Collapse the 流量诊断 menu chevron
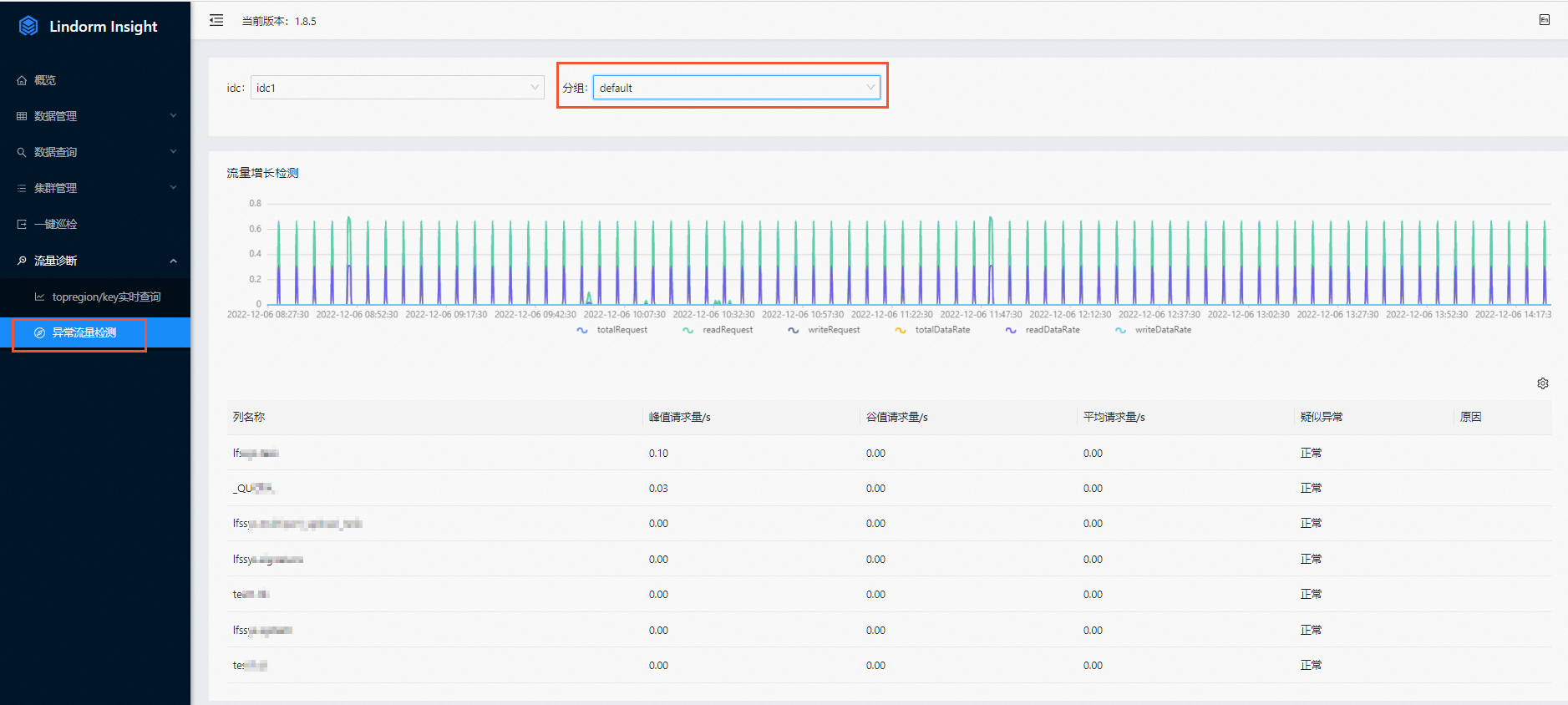 (173, 261)
